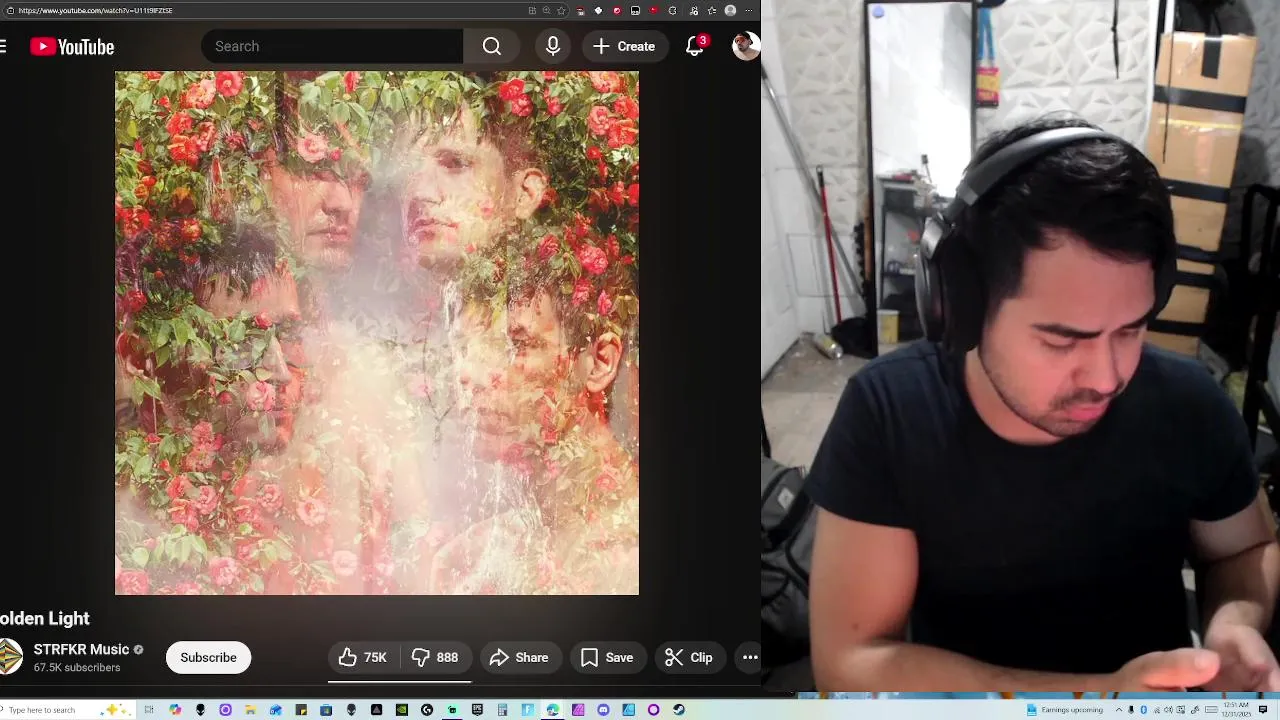Open Task View on the taskbar
This screenshot has height=720, width=1280.
(149, 710)
